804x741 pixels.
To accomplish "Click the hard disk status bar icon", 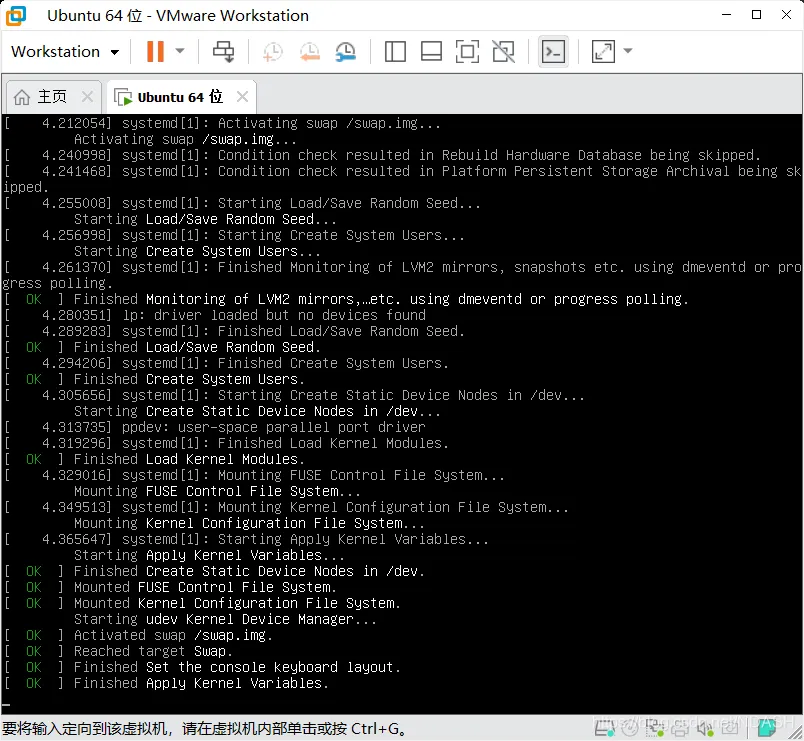I will (604, 729).
